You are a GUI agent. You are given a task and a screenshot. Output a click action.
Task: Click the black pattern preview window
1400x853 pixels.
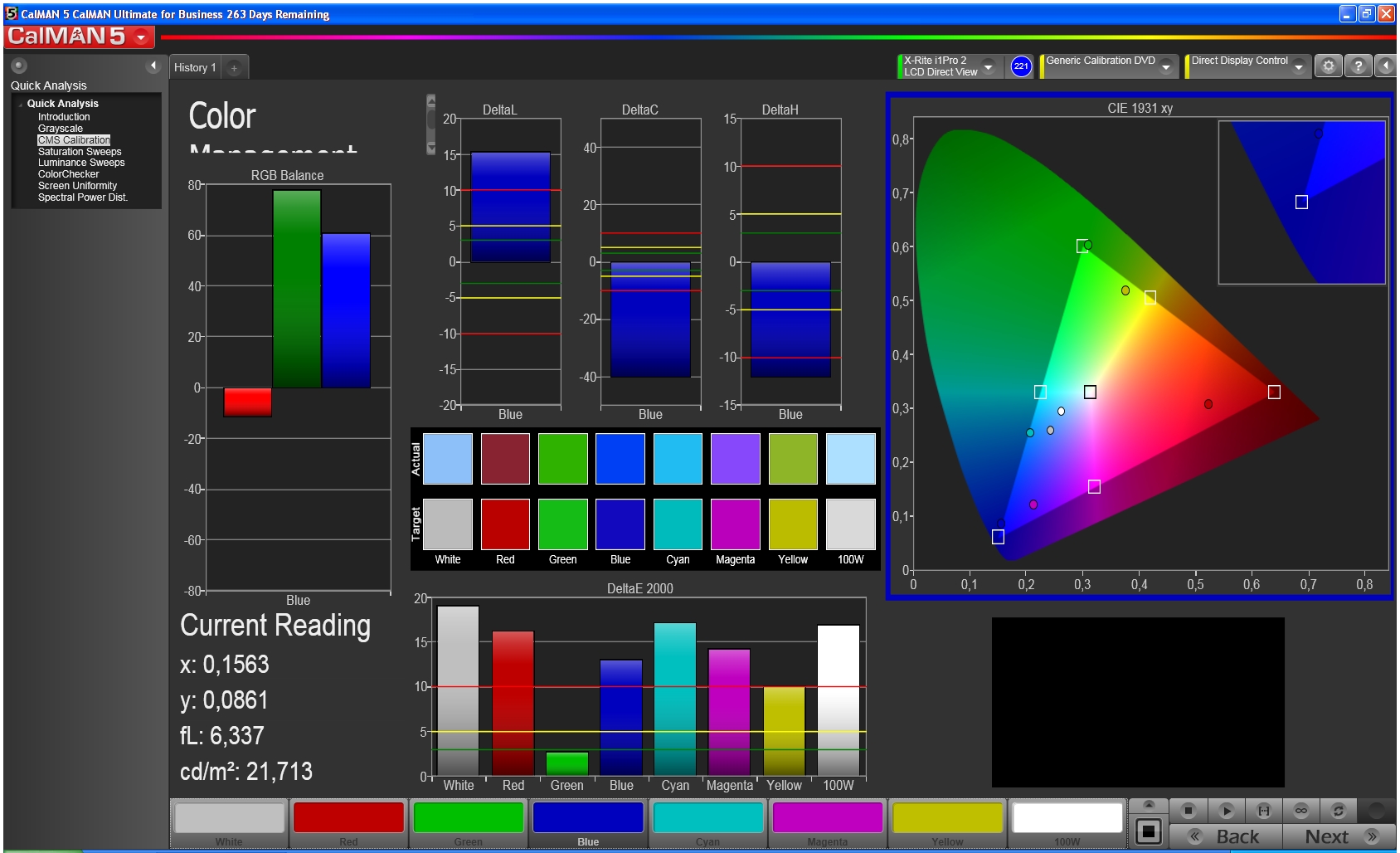1138,702
